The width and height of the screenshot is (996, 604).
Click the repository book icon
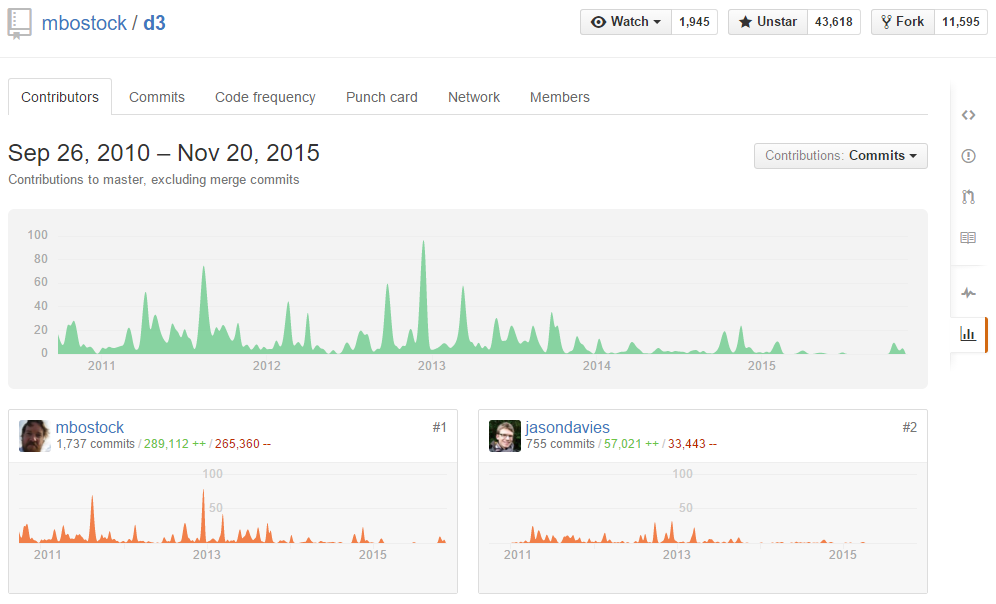19,23
